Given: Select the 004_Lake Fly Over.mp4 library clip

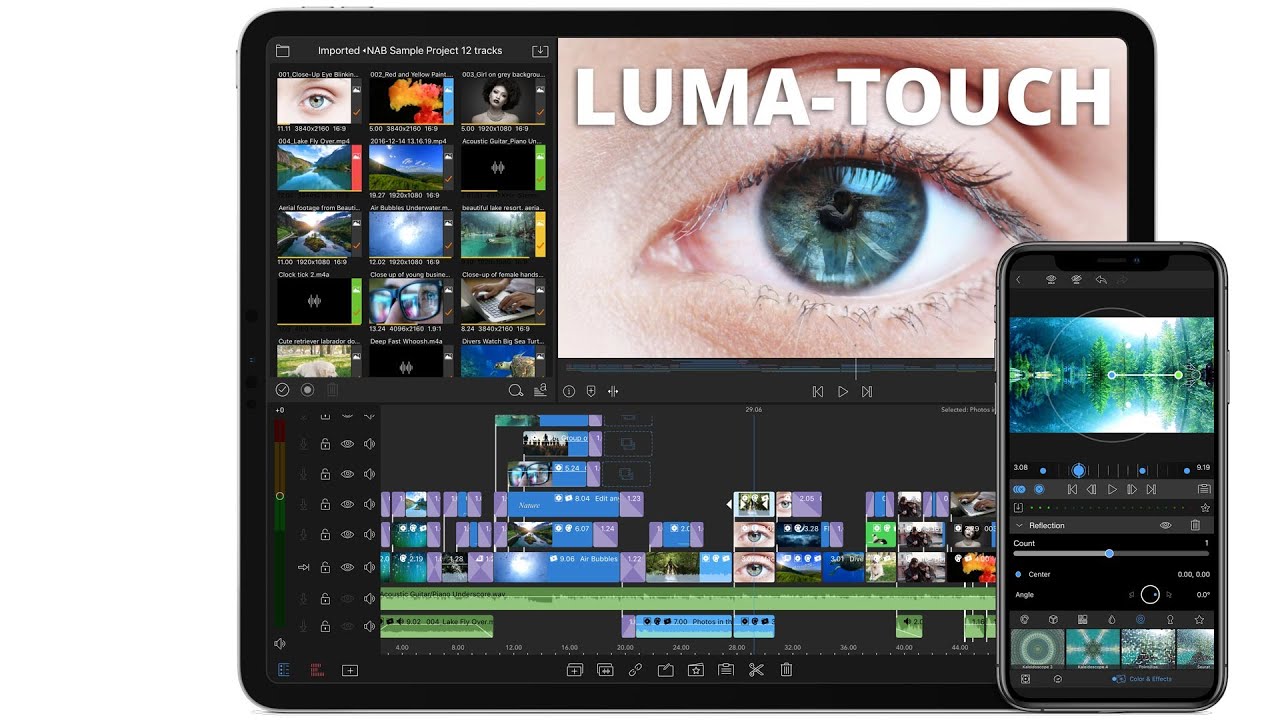Looking at the screenshot, I should 319,169.
